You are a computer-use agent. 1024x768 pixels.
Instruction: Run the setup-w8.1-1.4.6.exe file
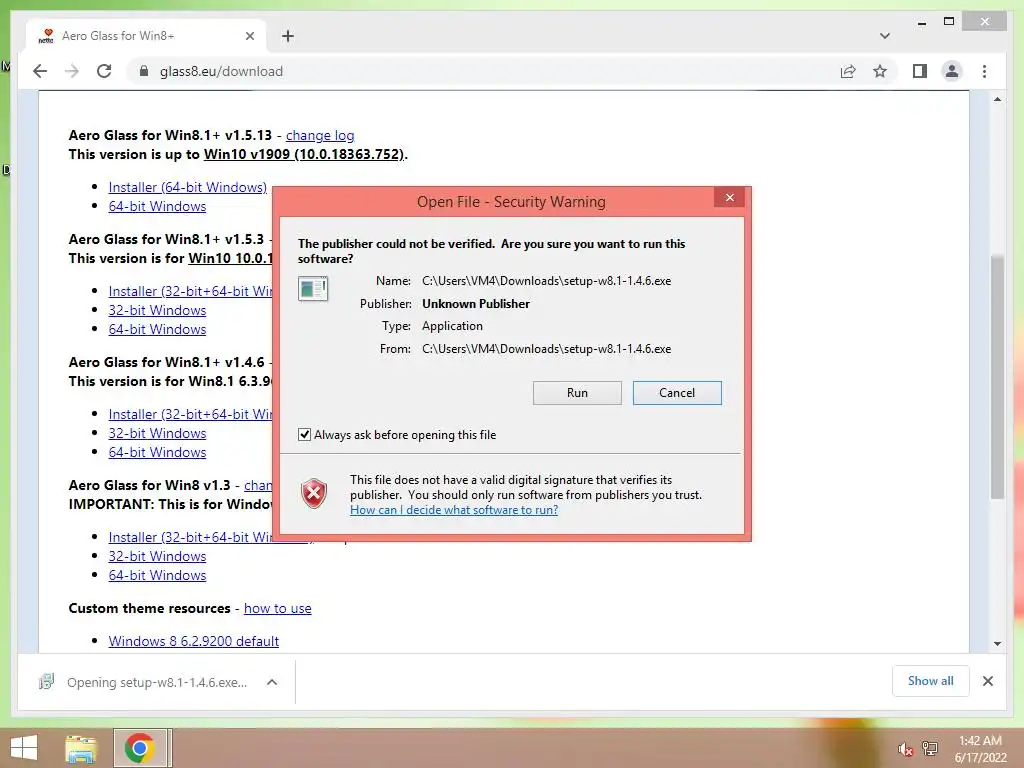coord(577,392)
